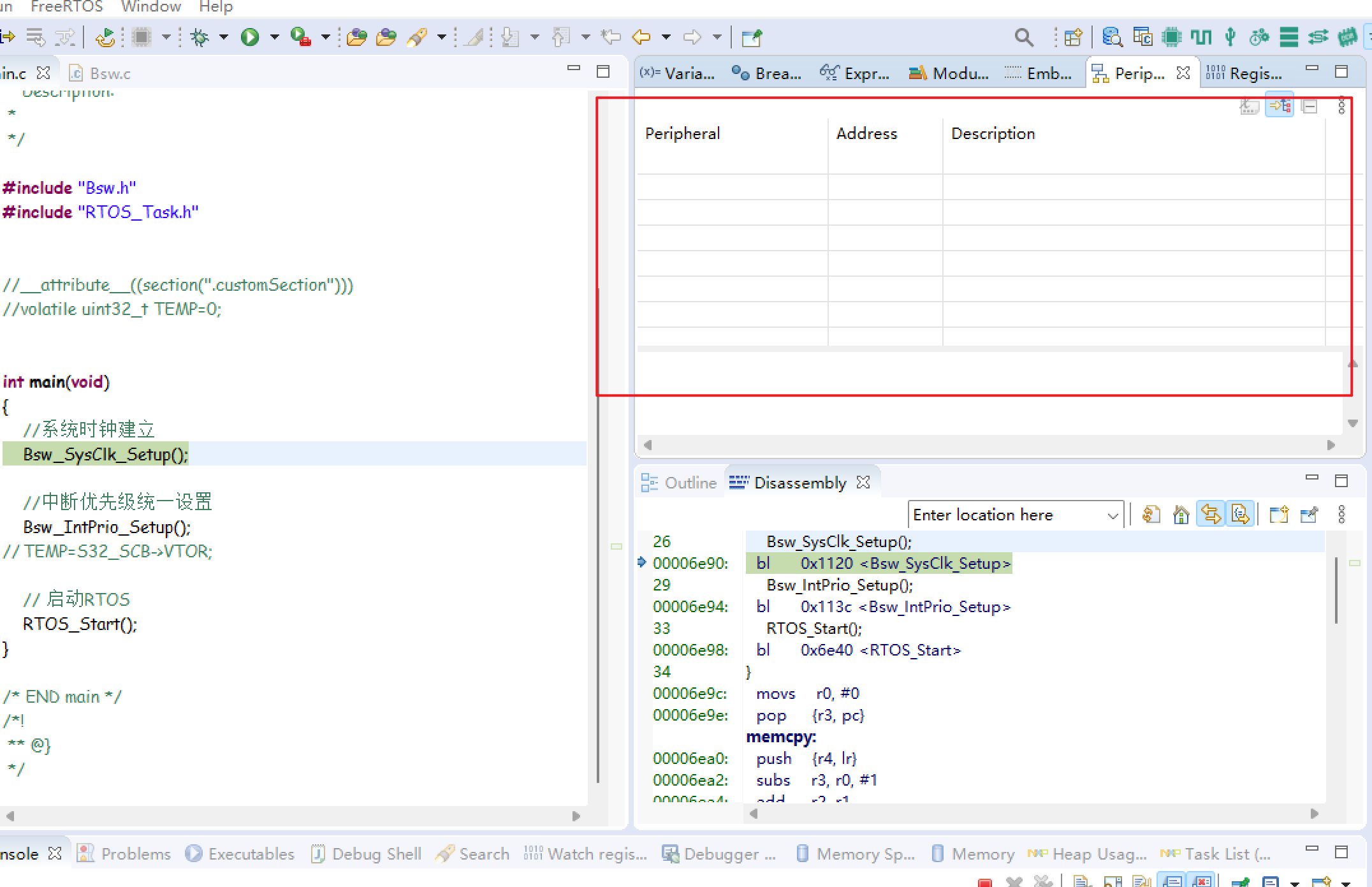Switch to the Debug Shell tab

click(x=366, y=854)
